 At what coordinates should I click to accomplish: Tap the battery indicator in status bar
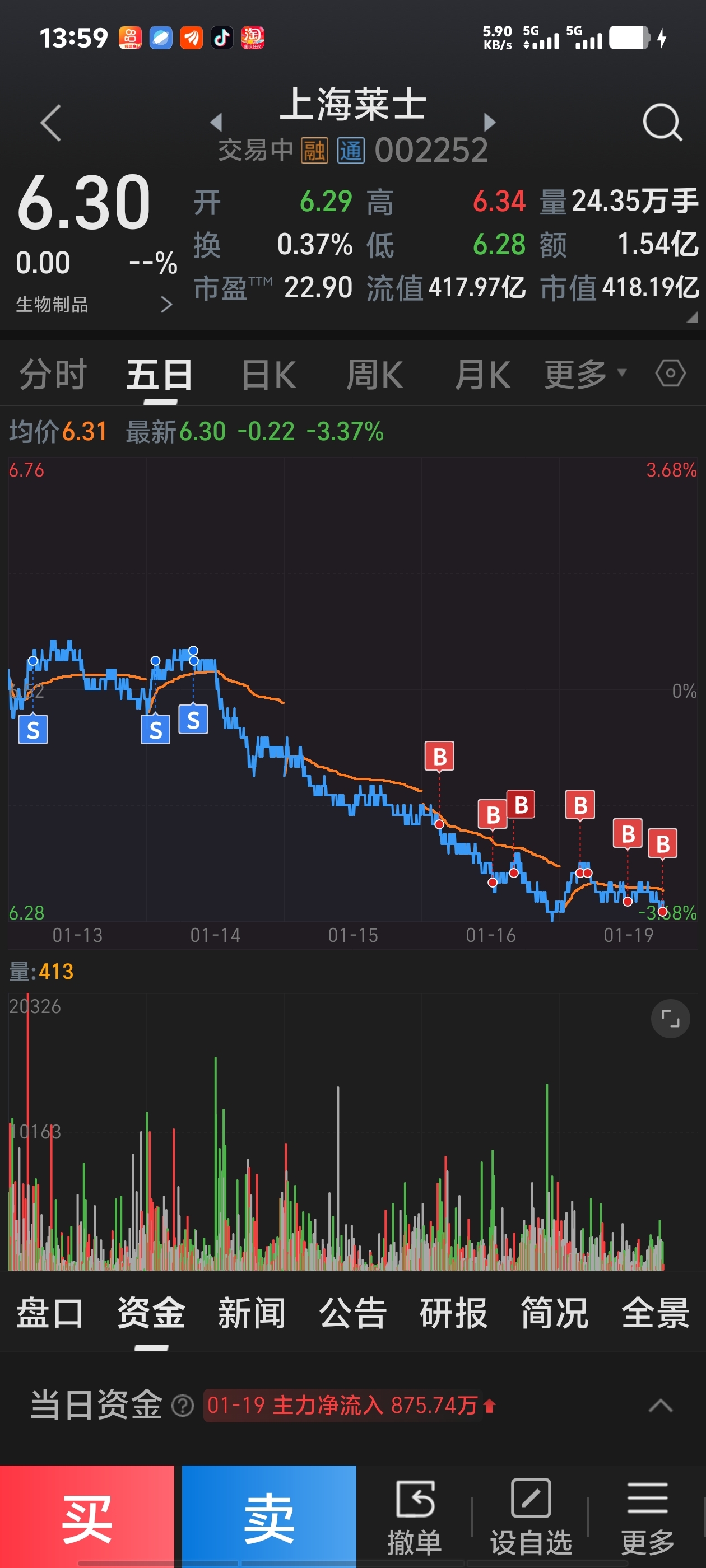point(629,38)
